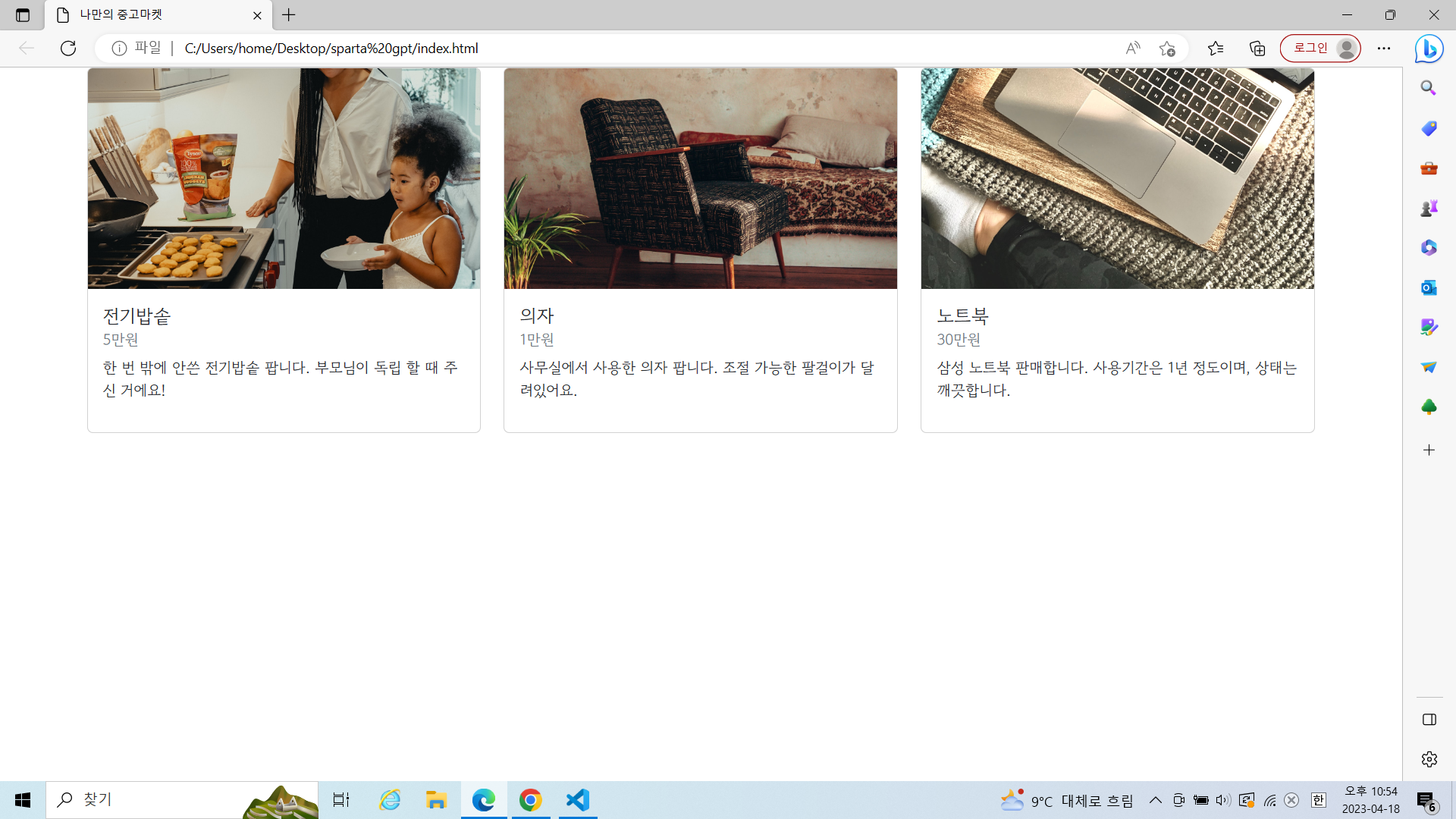
Task: Click the 전기밥솥 card title
Action: pyautogui.click(x=137, y=315)
